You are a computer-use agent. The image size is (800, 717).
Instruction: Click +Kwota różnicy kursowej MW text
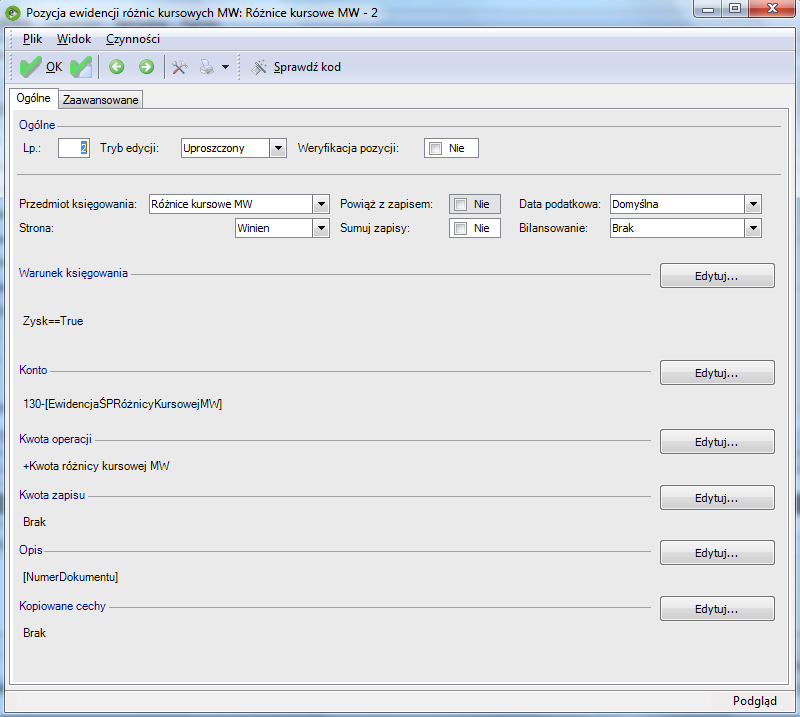click(96, 466)
